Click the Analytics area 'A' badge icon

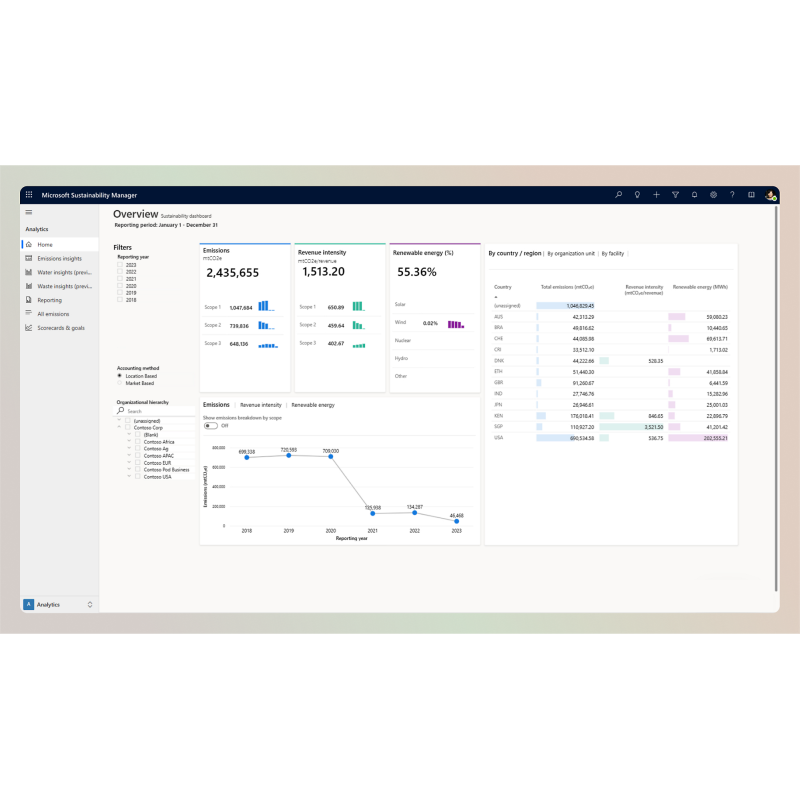pos(29,604)
